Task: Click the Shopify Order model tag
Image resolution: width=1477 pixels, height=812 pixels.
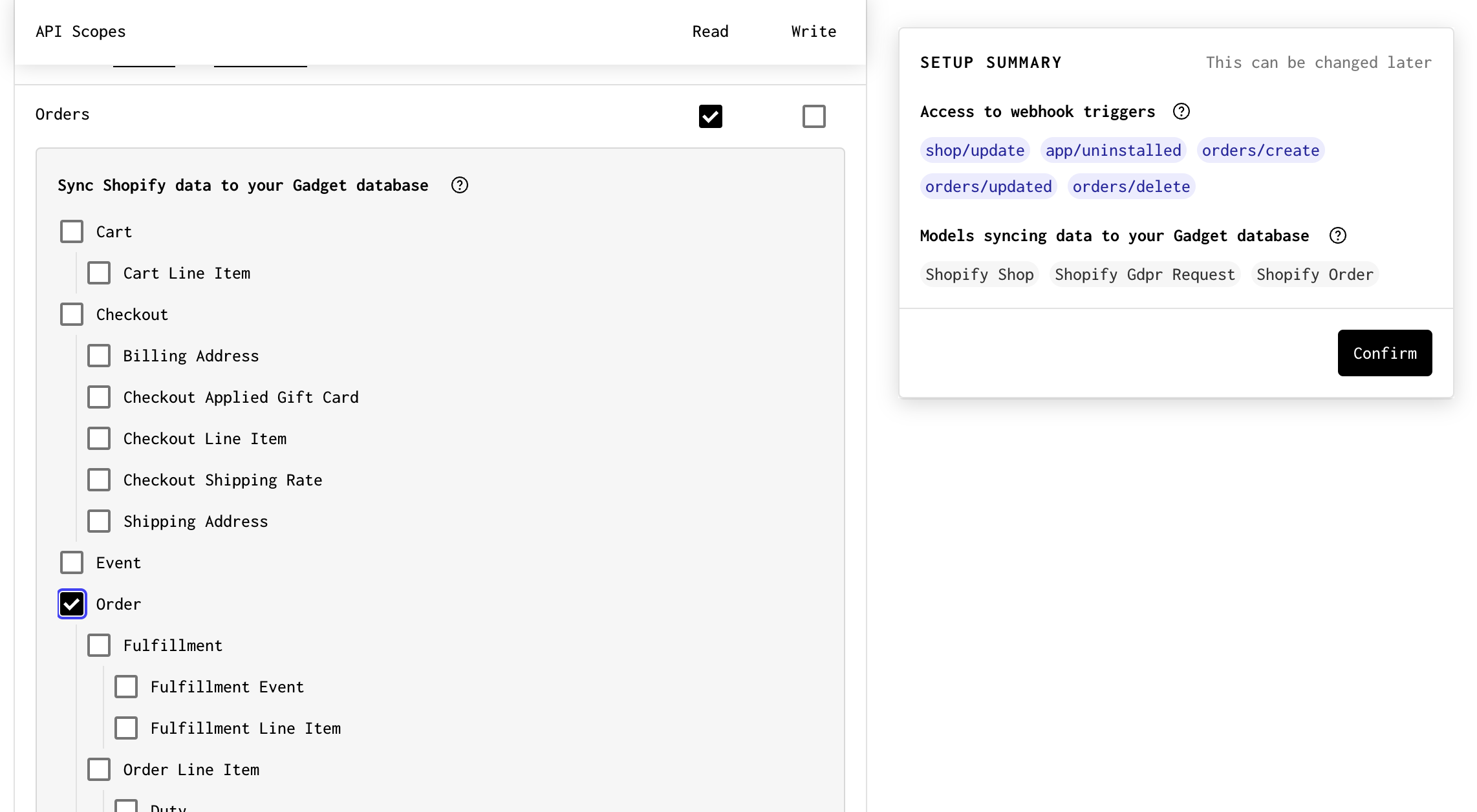Action: coord(1315,274)
